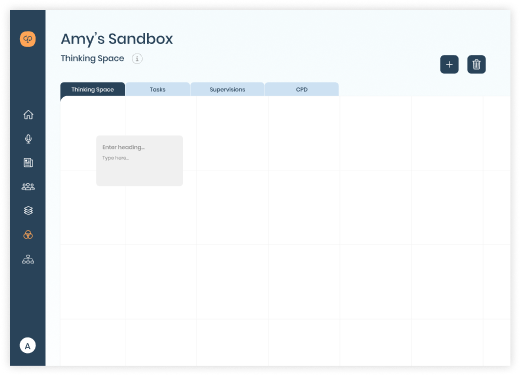Switch to the Thinking Space tab
Screen dimensions: 521x376
[93, 89]
